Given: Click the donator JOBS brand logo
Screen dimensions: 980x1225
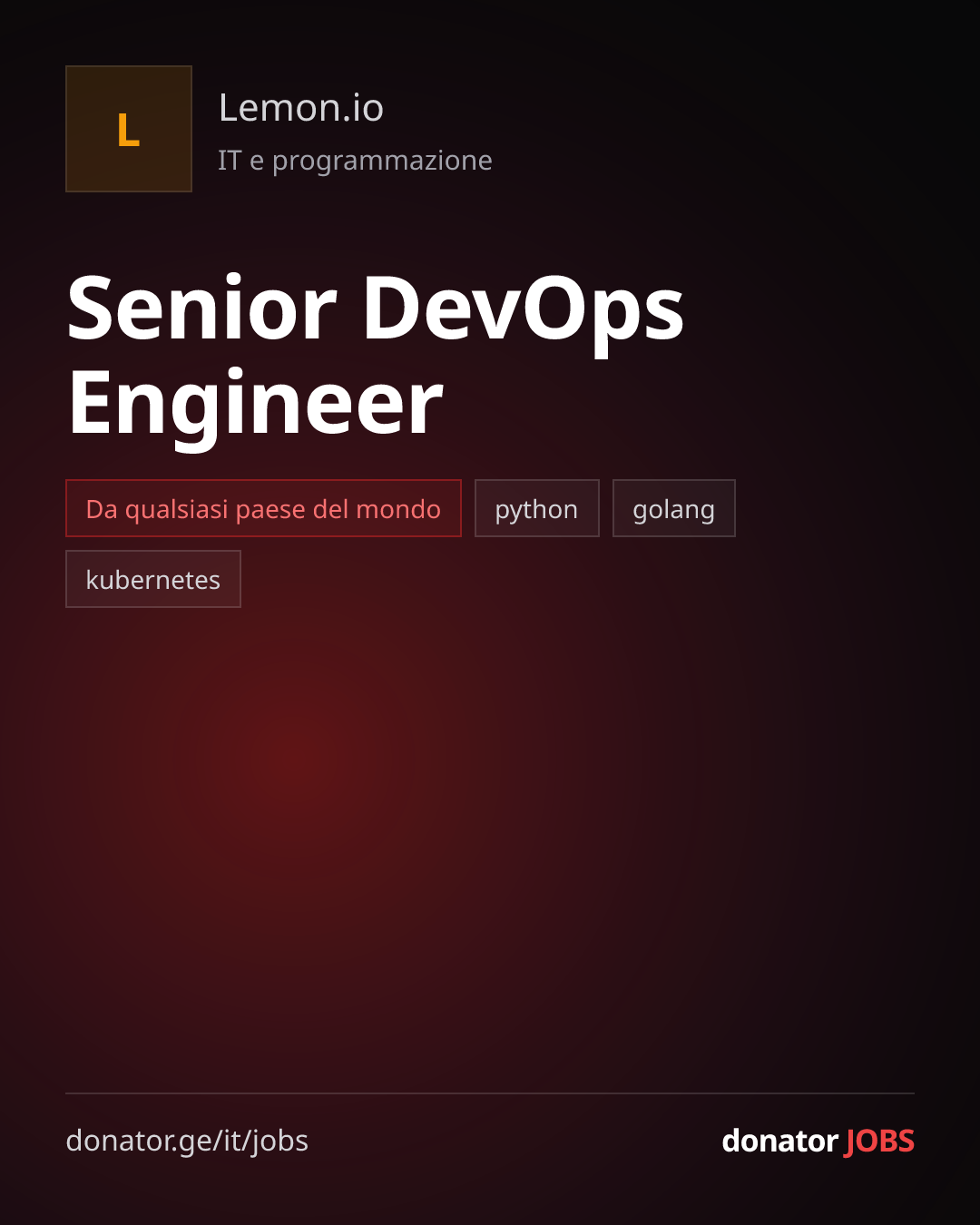Looking at the screenshot, I should [818, 1141].
